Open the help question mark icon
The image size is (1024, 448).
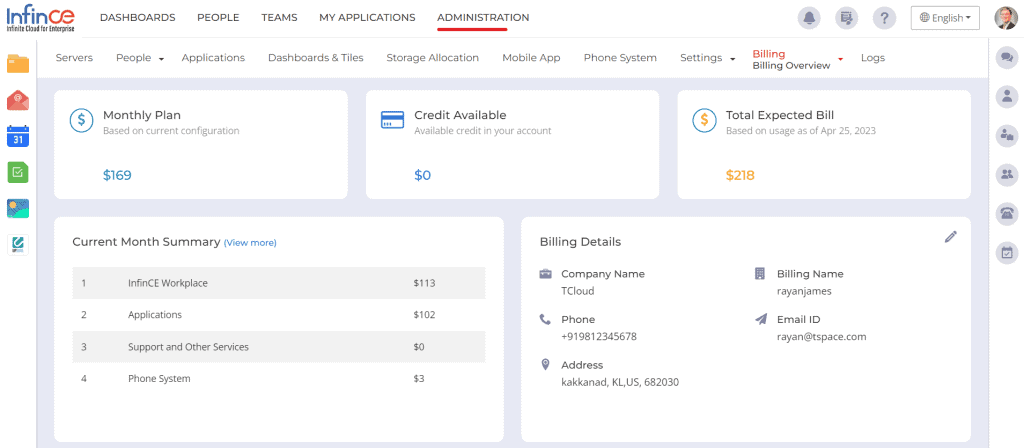click(884, 18)
